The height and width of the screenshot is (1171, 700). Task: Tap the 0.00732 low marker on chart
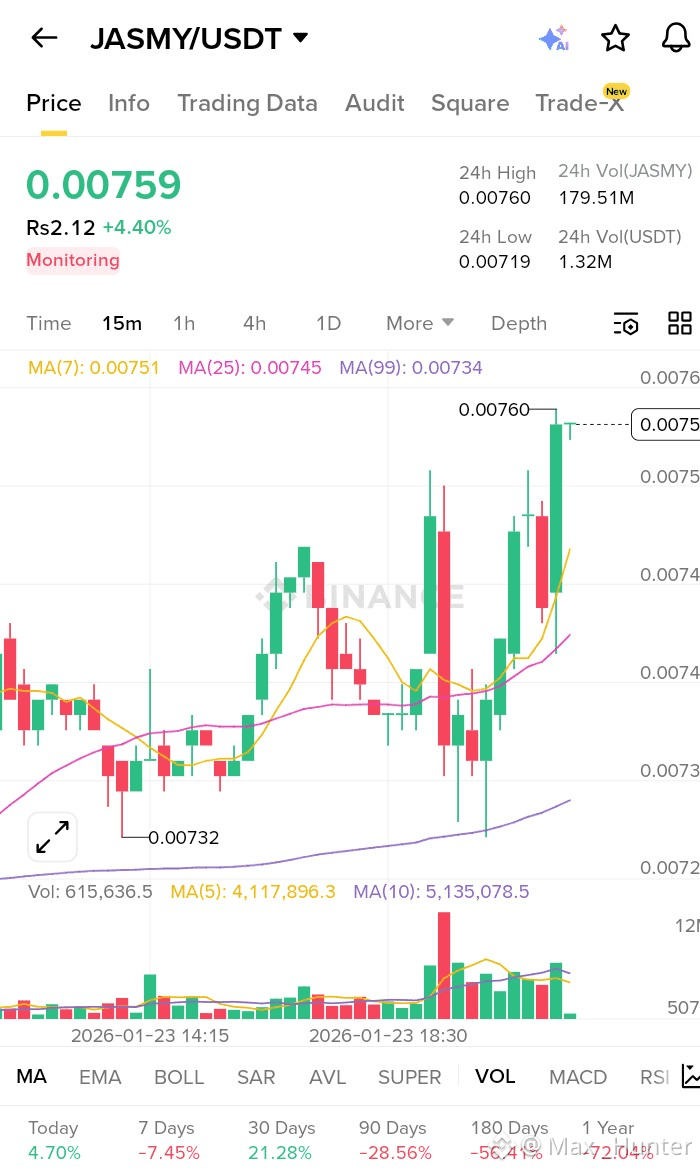click(184, 838)
